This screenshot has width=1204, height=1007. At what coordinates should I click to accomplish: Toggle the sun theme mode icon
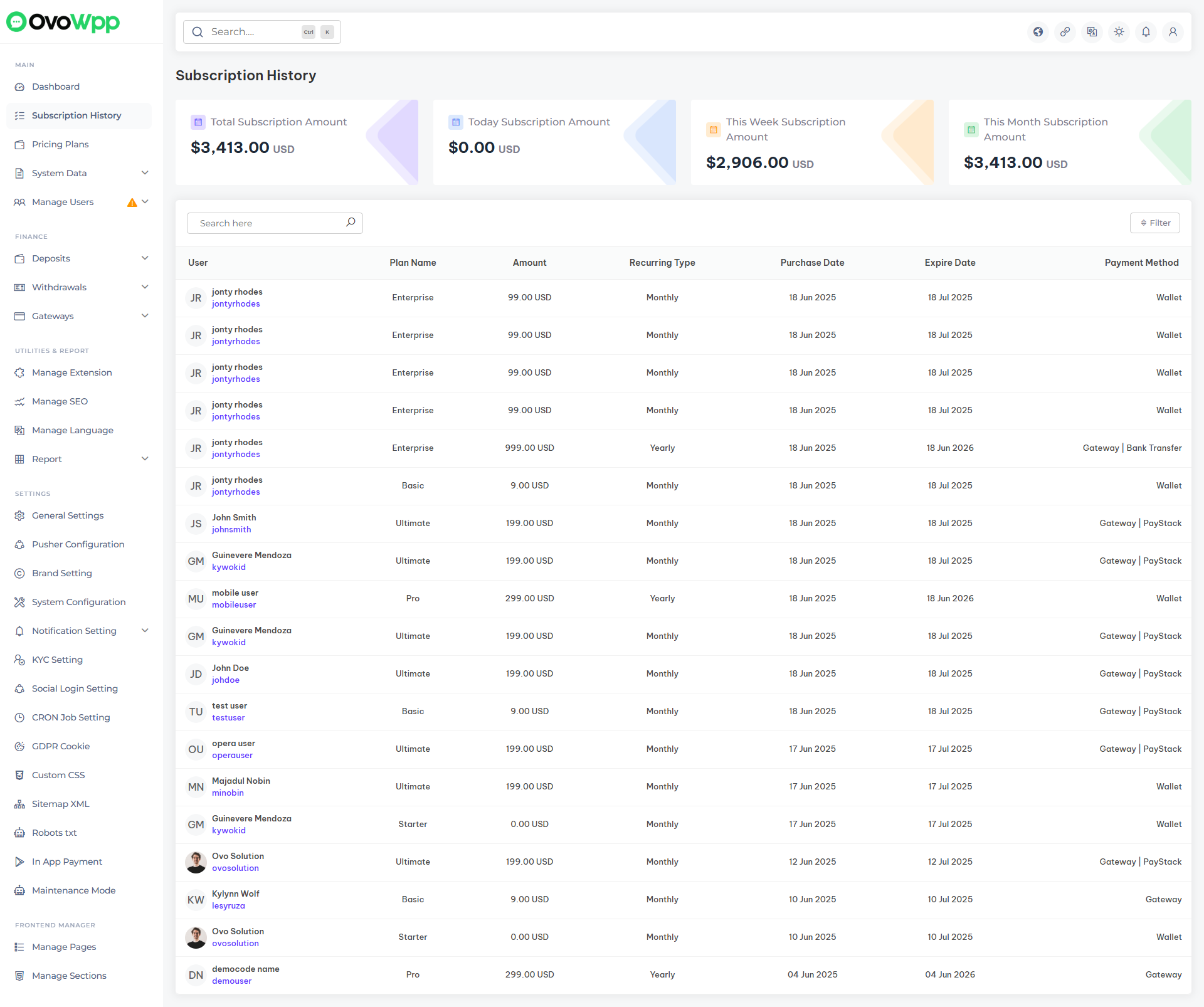1119,32
